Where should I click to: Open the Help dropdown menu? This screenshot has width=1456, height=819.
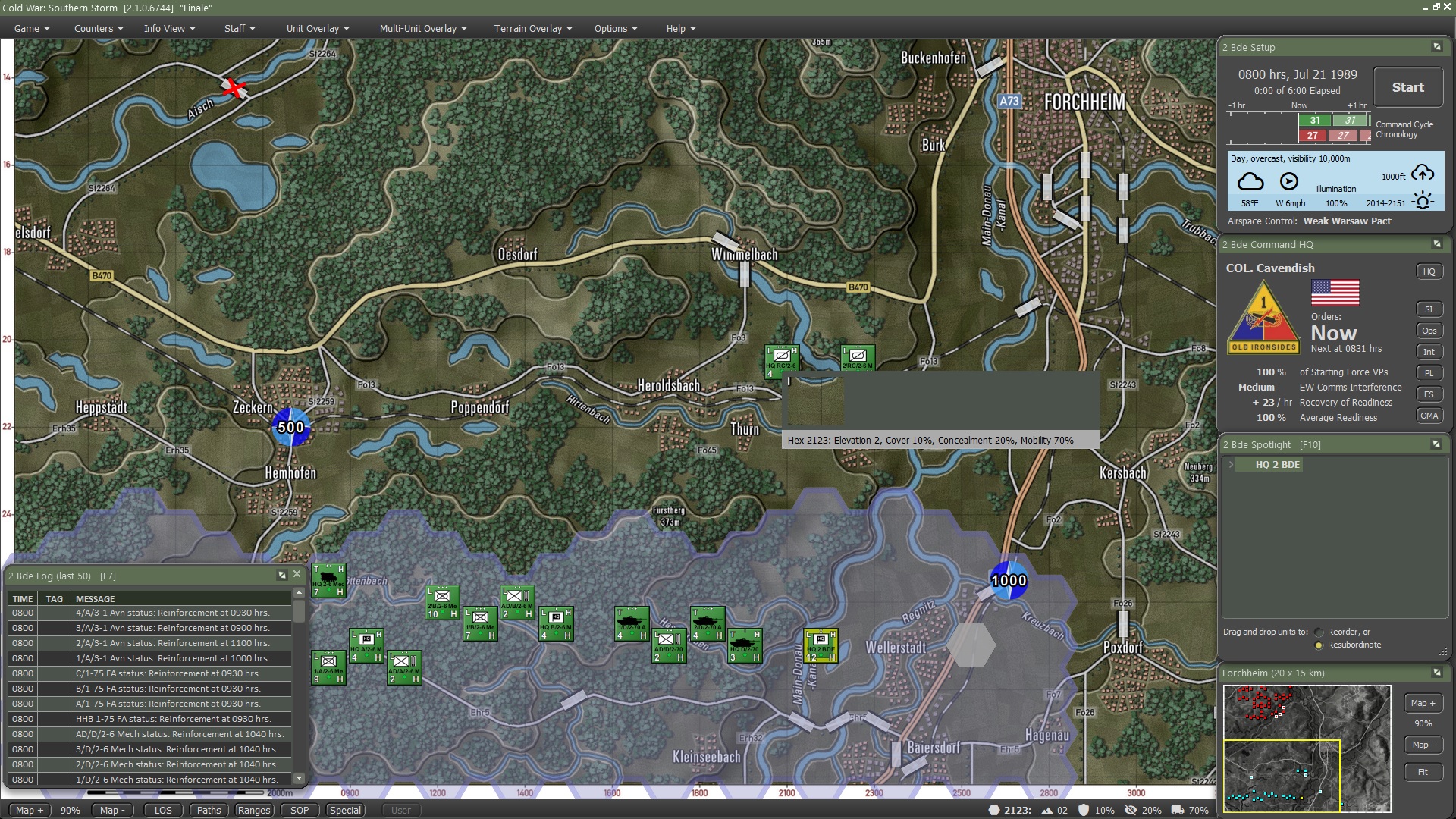click(681, 28)
